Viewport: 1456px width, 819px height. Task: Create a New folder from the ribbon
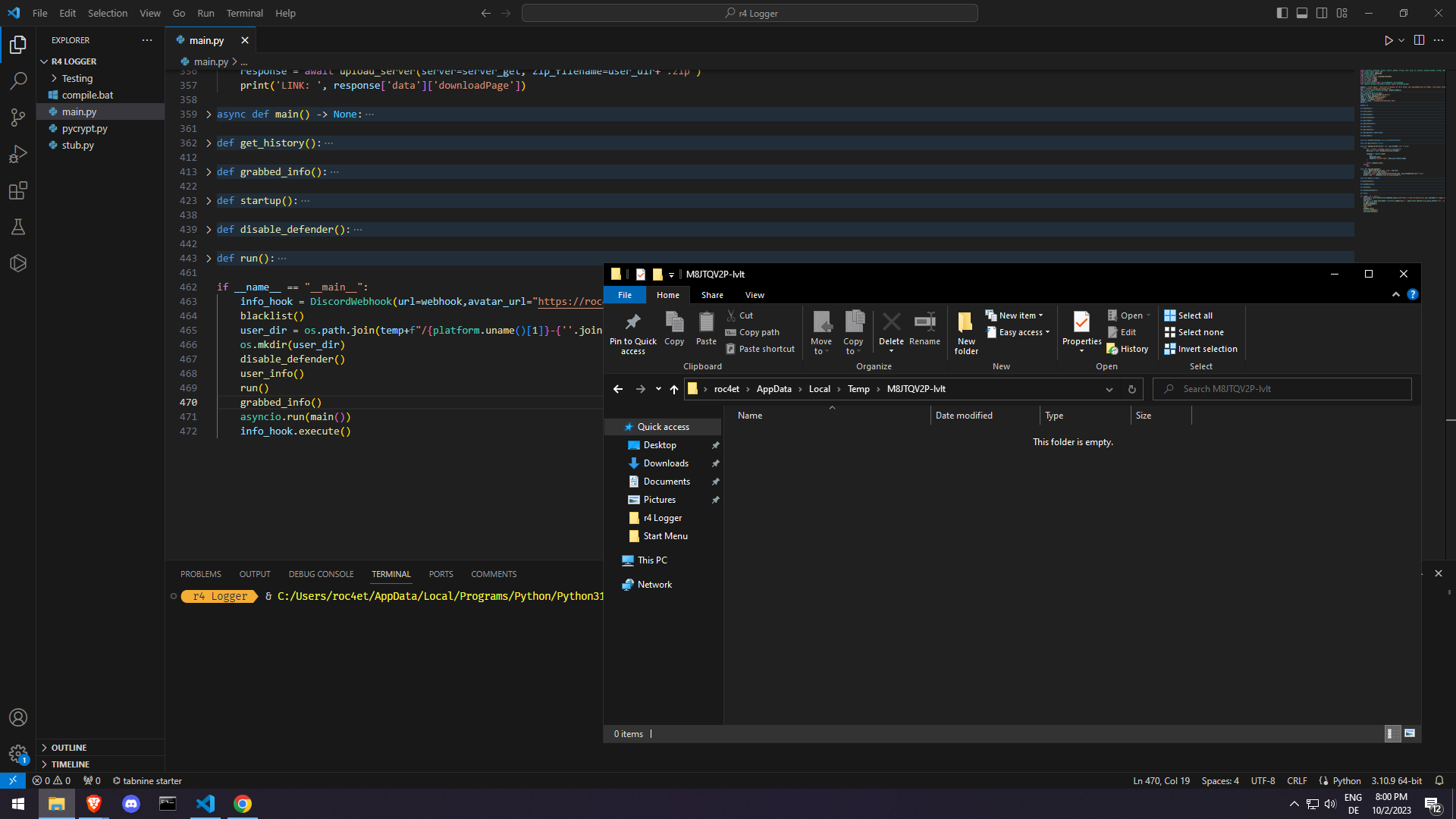(966, 333)
